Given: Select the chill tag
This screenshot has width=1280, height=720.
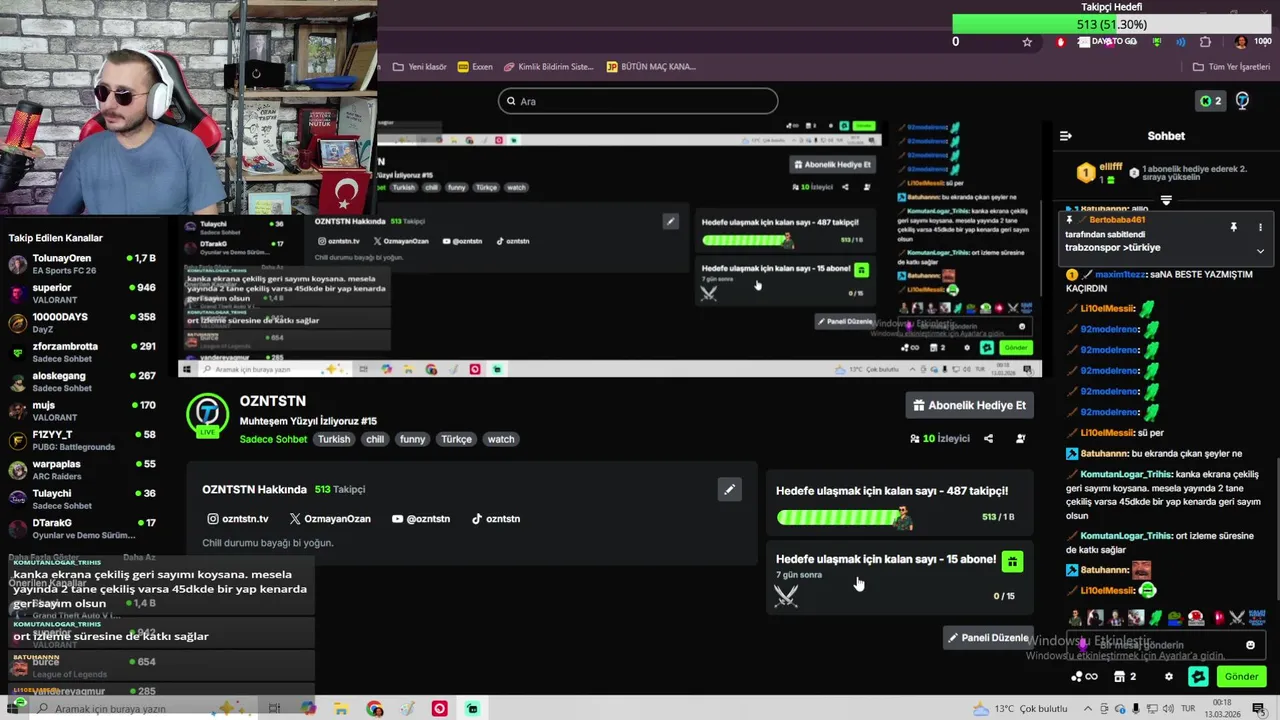Looking at the screenshot, I should [x=375, y=439].
